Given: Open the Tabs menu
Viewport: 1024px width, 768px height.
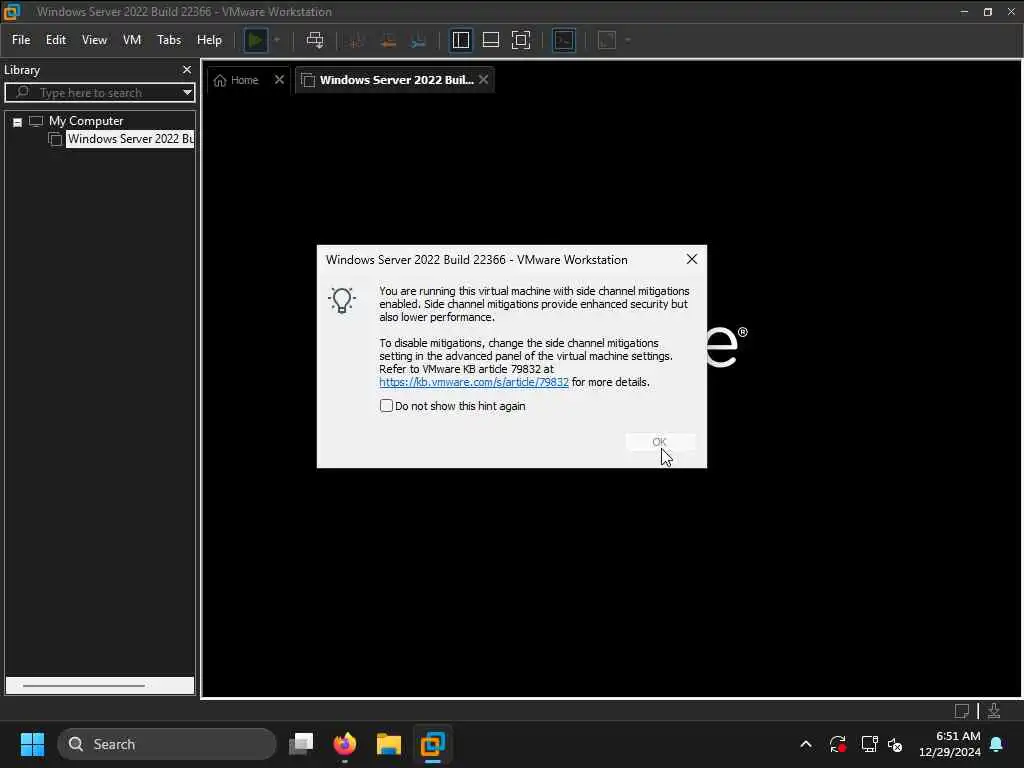Looking at the screenshot, I should tap(168, 40).
